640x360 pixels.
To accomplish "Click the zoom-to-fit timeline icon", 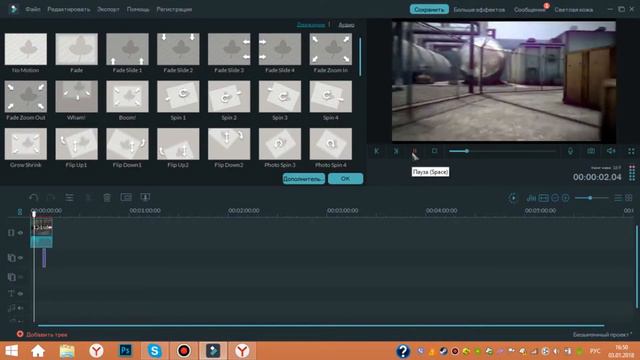I will pos(544,198).
